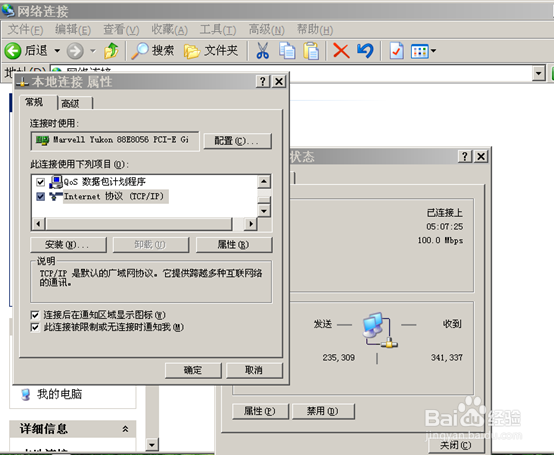Click 取消 button
The image size is (554, 455).
point(254,370)
